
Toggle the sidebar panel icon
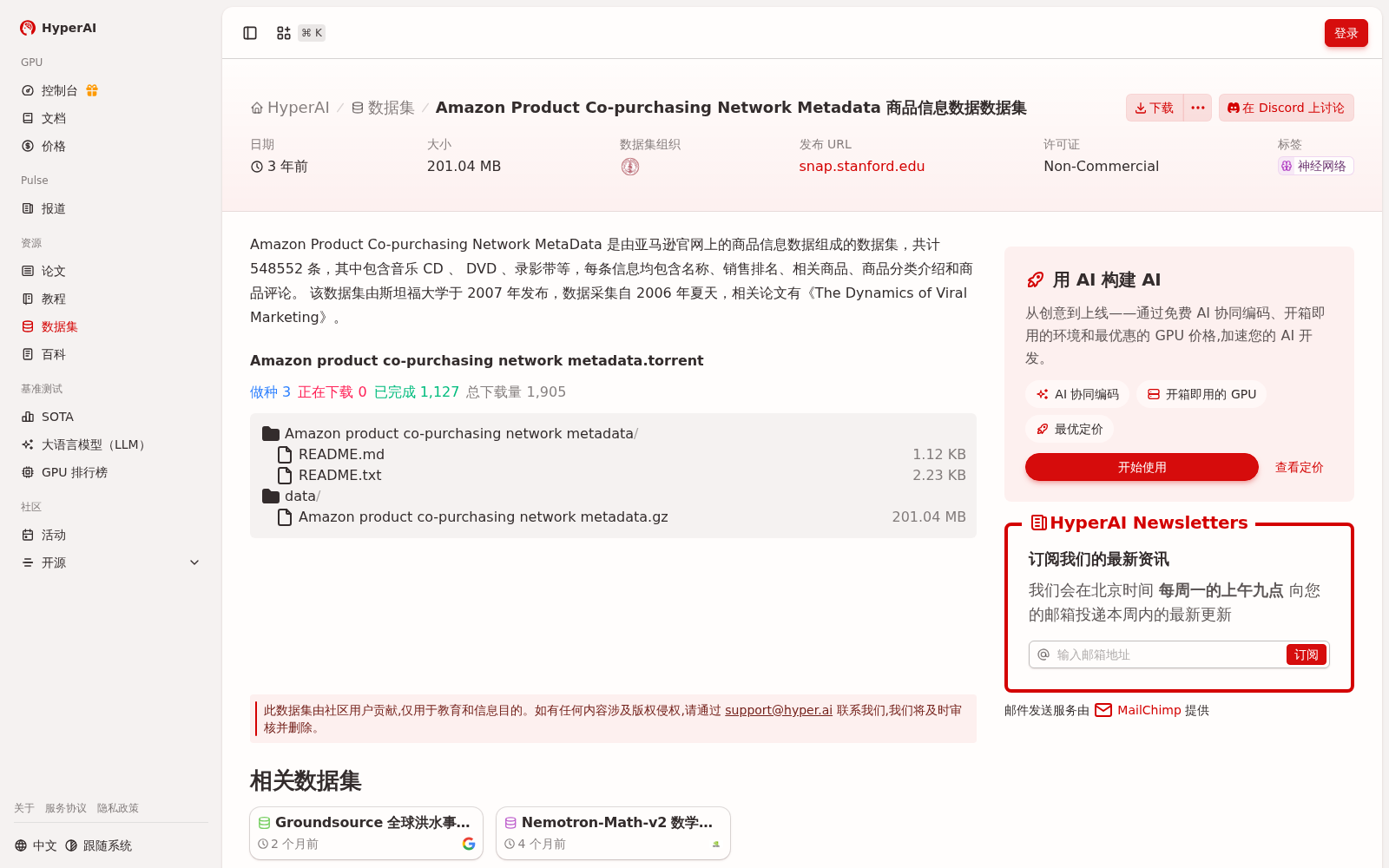[250, 33]
